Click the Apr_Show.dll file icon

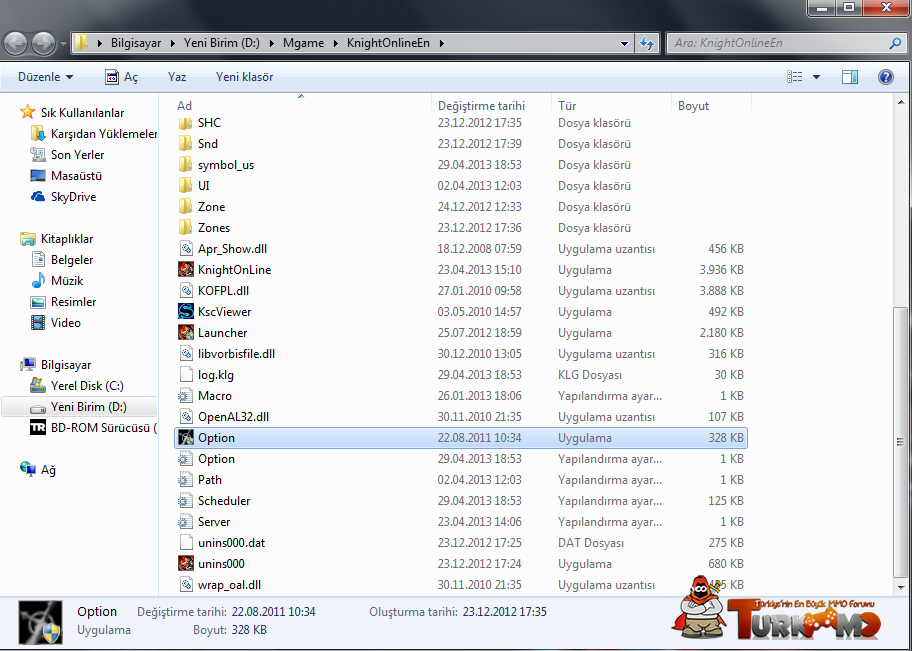(186, 249)
